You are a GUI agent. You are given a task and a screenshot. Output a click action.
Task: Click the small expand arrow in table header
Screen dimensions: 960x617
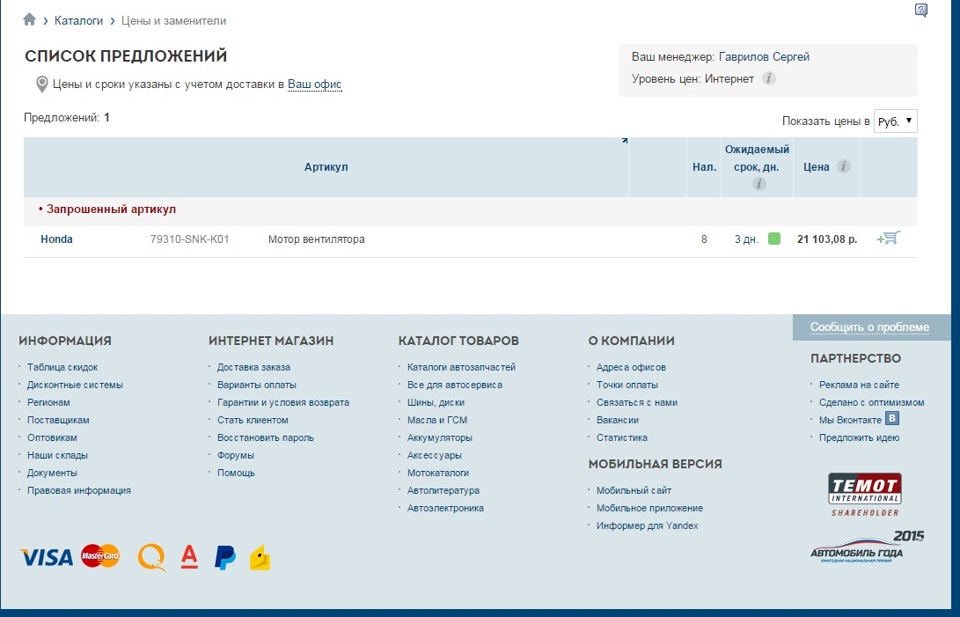click(x=624, y=141)
